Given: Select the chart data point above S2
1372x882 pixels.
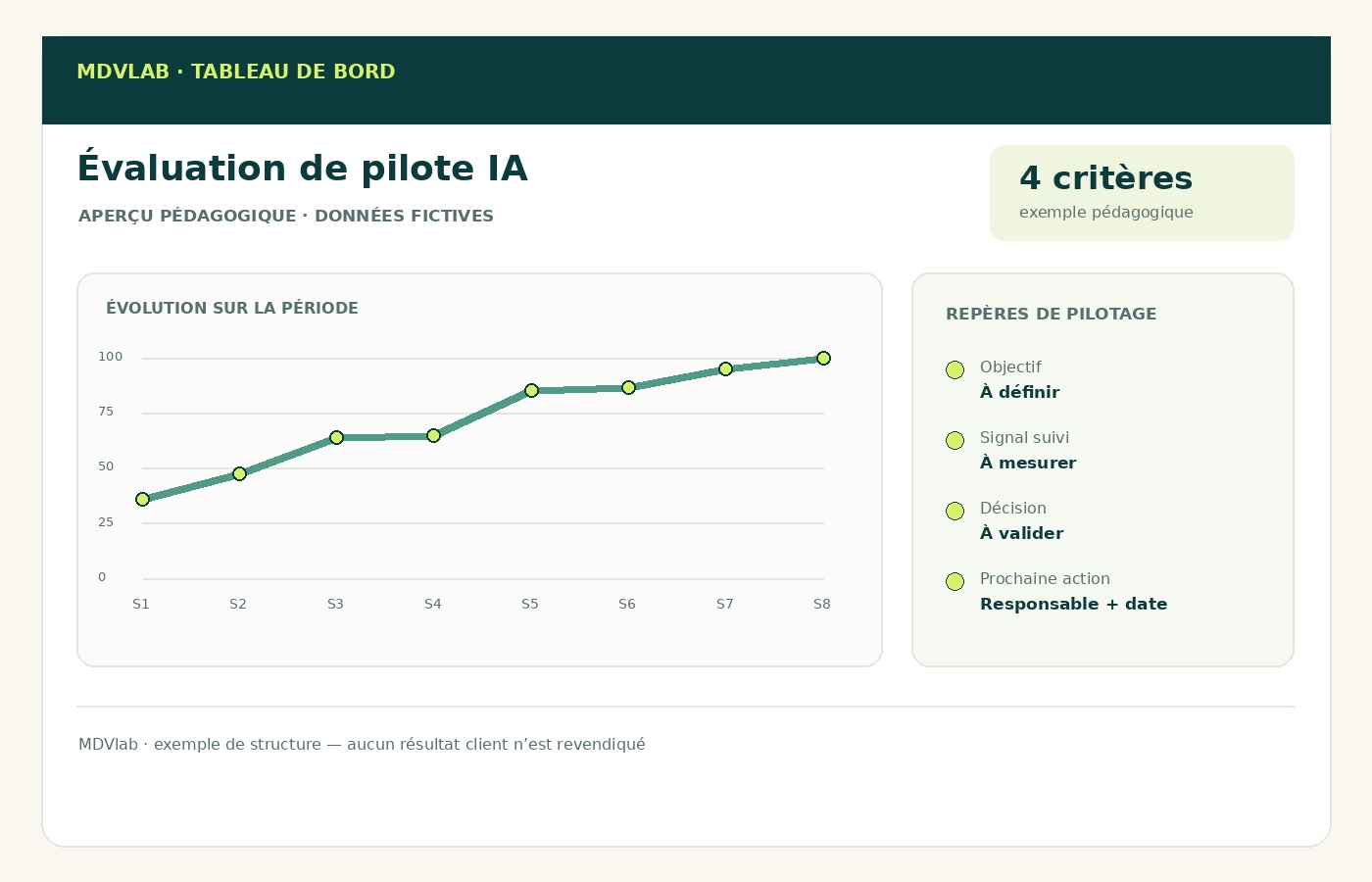Looking at the screenshot, I should pyautogui.click(x=239, y=473).
